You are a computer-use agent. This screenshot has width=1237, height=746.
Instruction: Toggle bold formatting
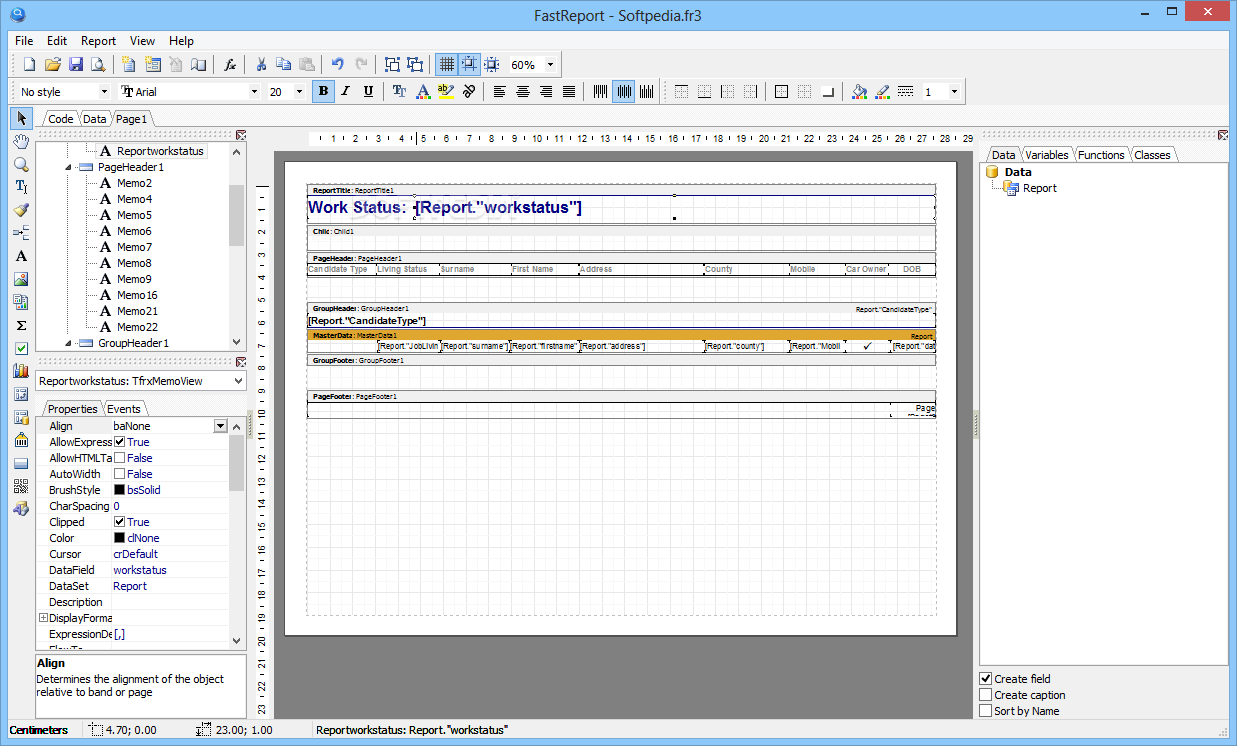[323, 92]
